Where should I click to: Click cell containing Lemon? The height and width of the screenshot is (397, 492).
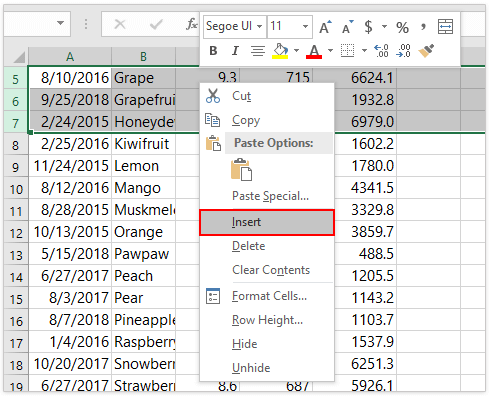(143, 166)
